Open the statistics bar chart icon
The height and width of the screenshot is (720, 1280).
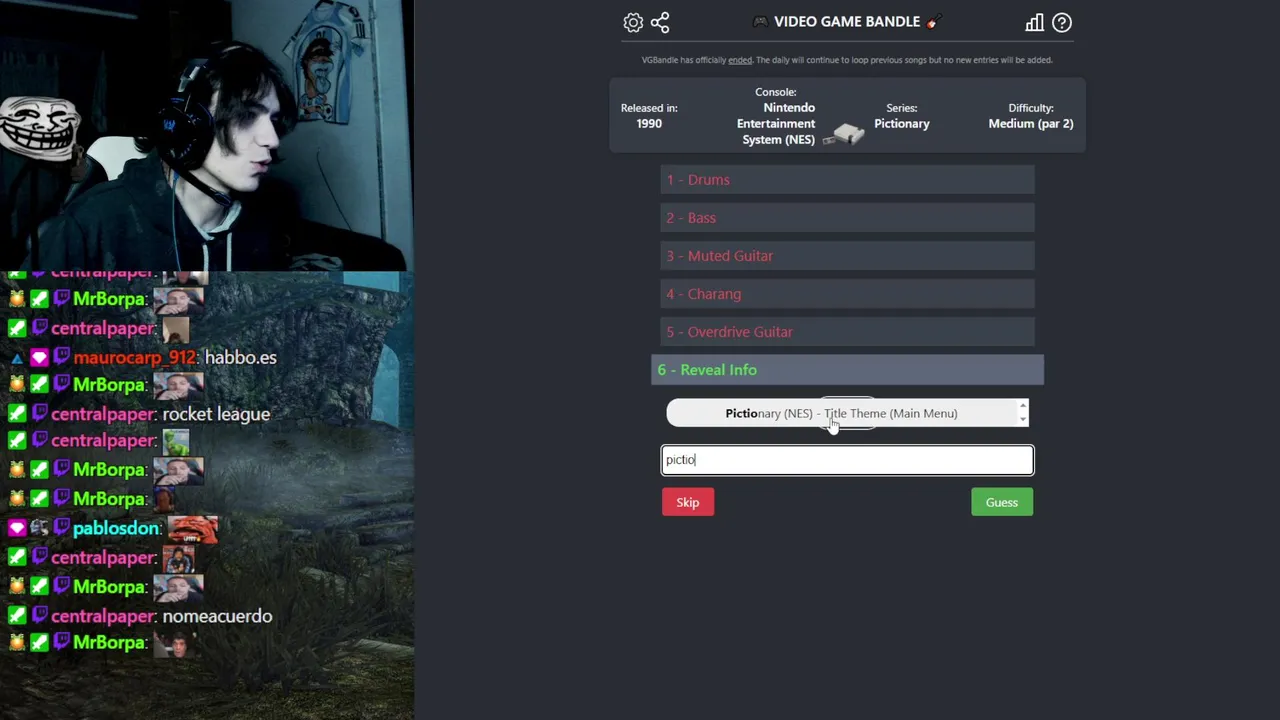click(x=1034, y=22)
